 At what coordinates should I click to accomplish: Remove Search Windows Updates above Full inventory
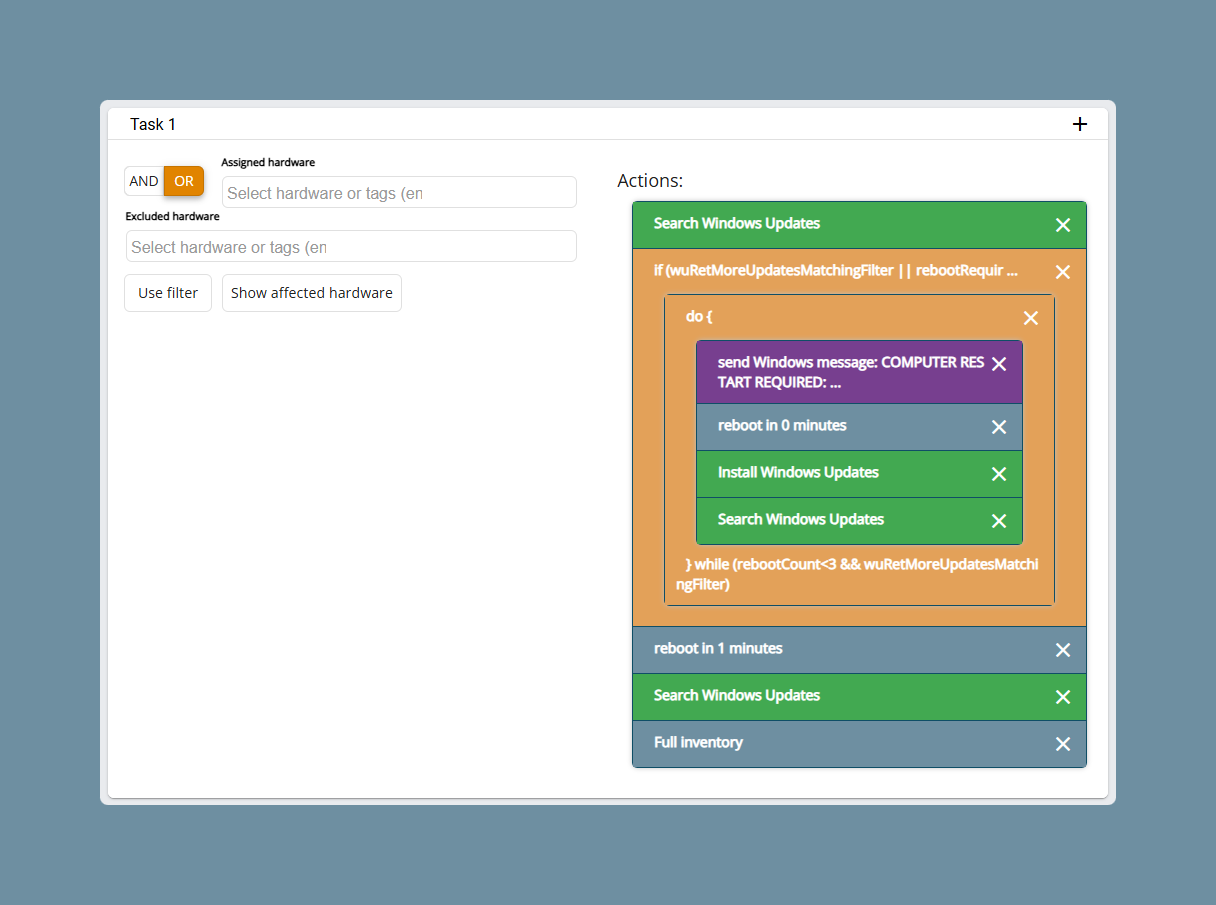pyautogui.click(x=1063, y=697)
